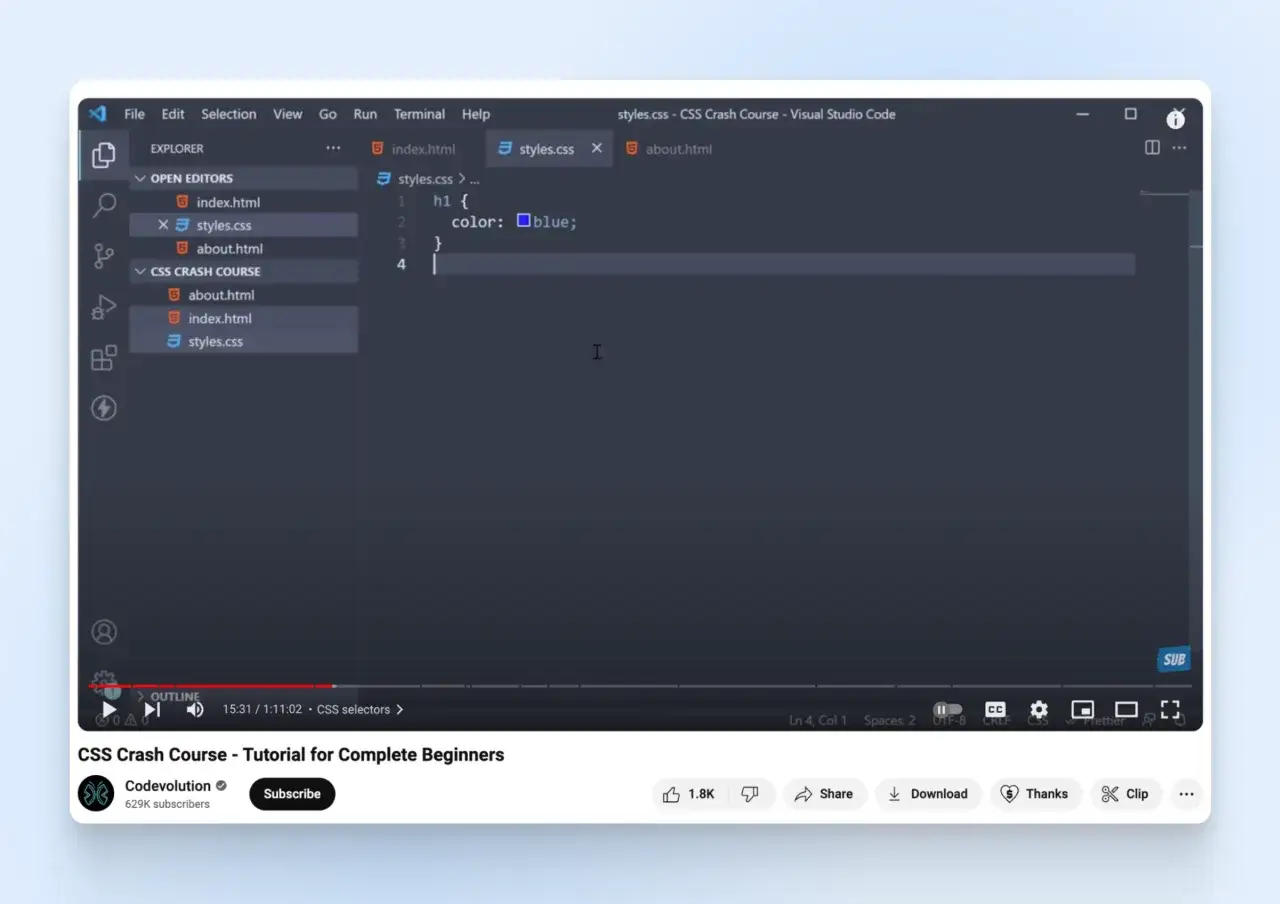Click the Split Editor icon above the code
The image size is (1280, 904).
1151,147
